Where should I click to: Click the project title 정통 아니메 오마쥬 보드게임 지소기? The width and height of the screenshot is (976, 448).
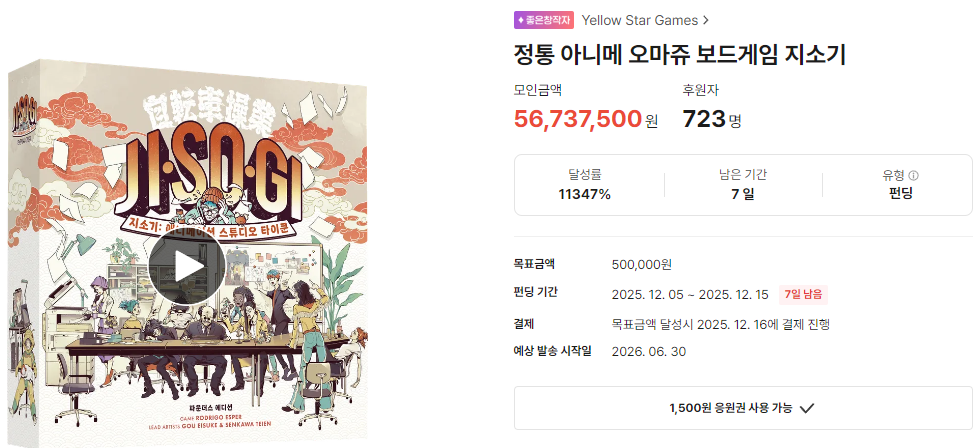[680, 54]
